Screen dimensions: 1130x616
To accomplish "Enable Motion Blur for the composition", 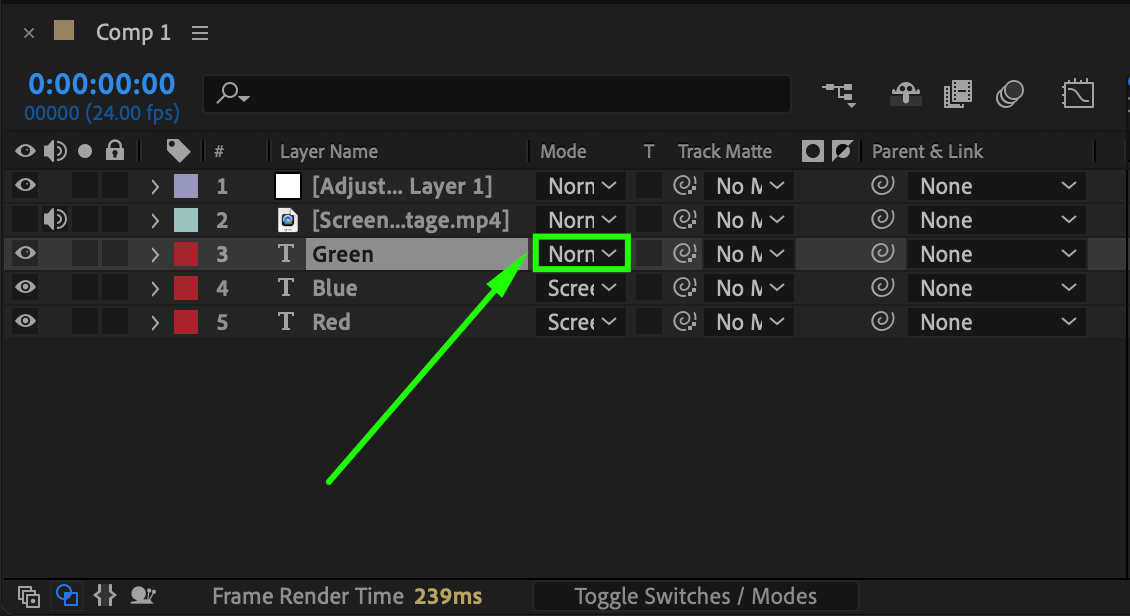I will click(x=1010, y=94).
